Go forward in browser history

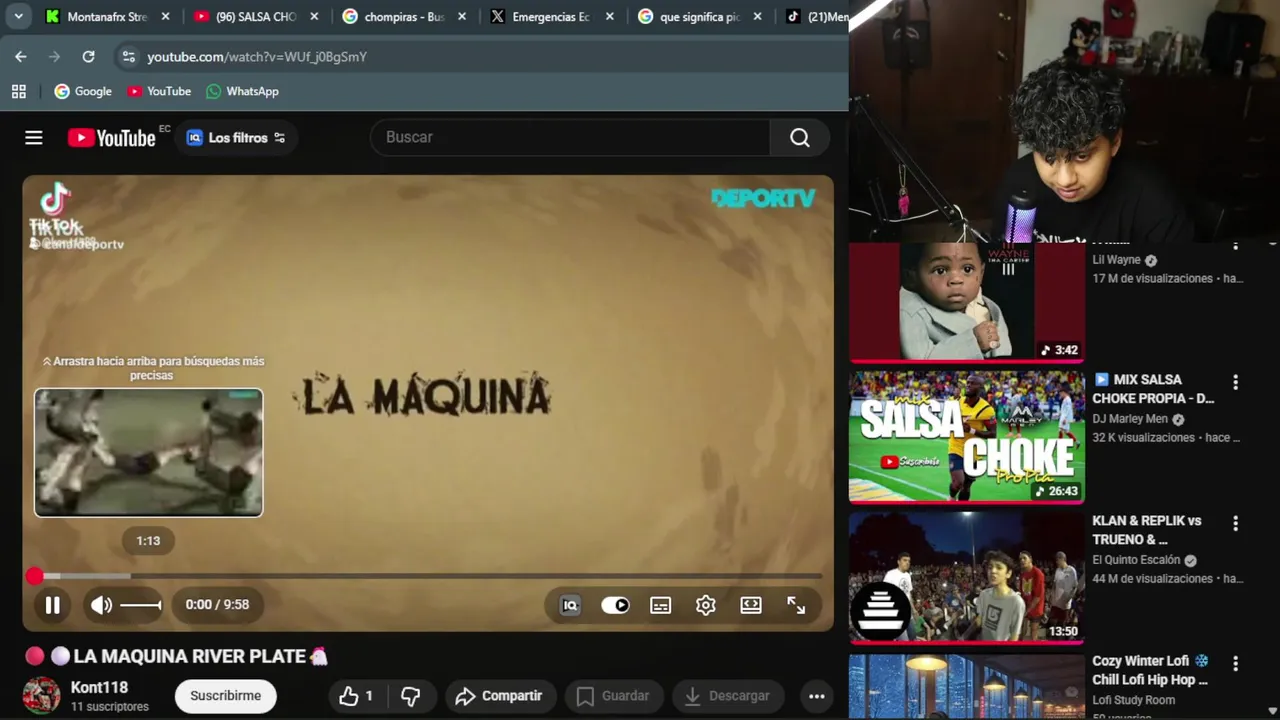(54, 57)
